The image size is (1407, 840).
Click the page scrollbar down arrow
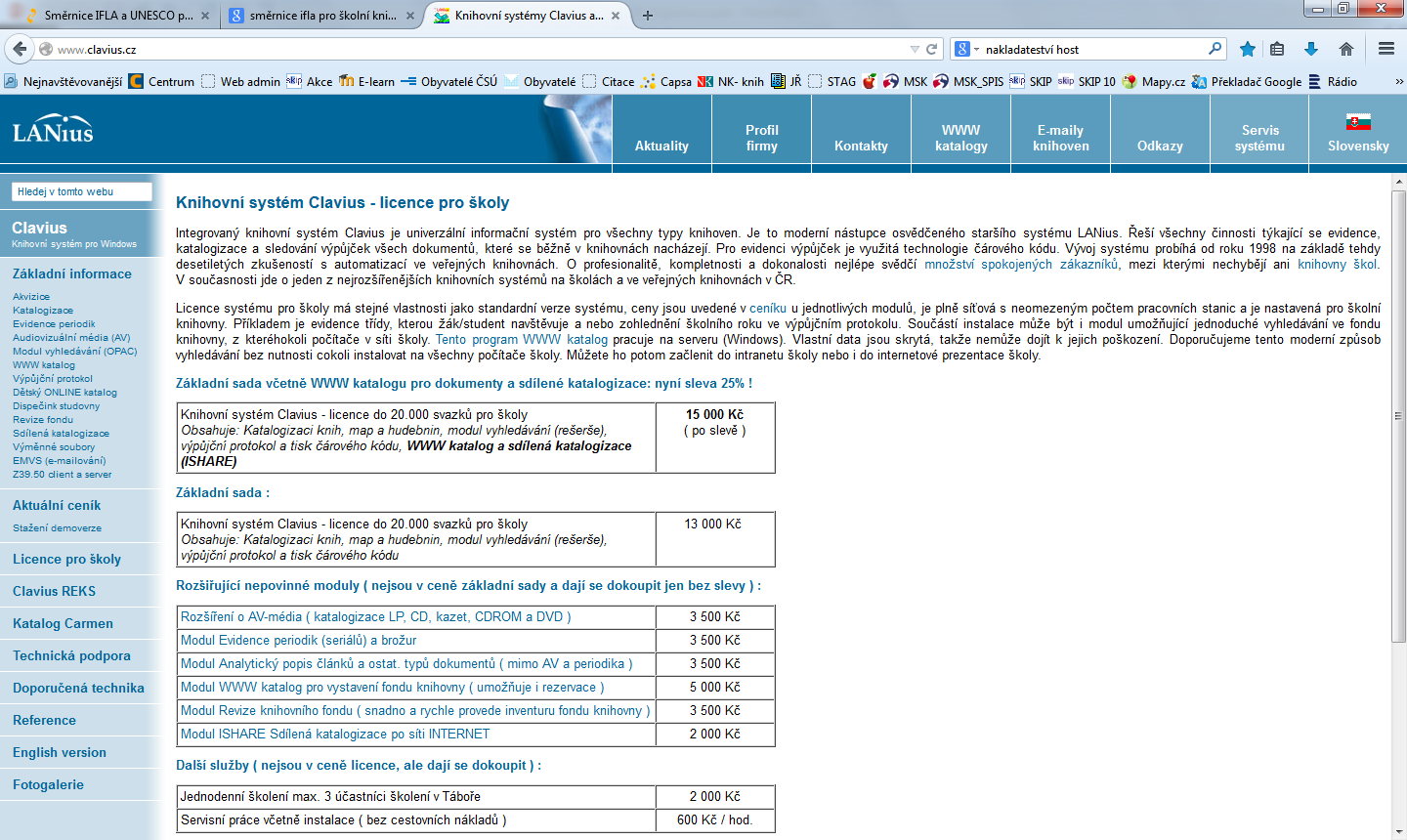click(1398, 831)
